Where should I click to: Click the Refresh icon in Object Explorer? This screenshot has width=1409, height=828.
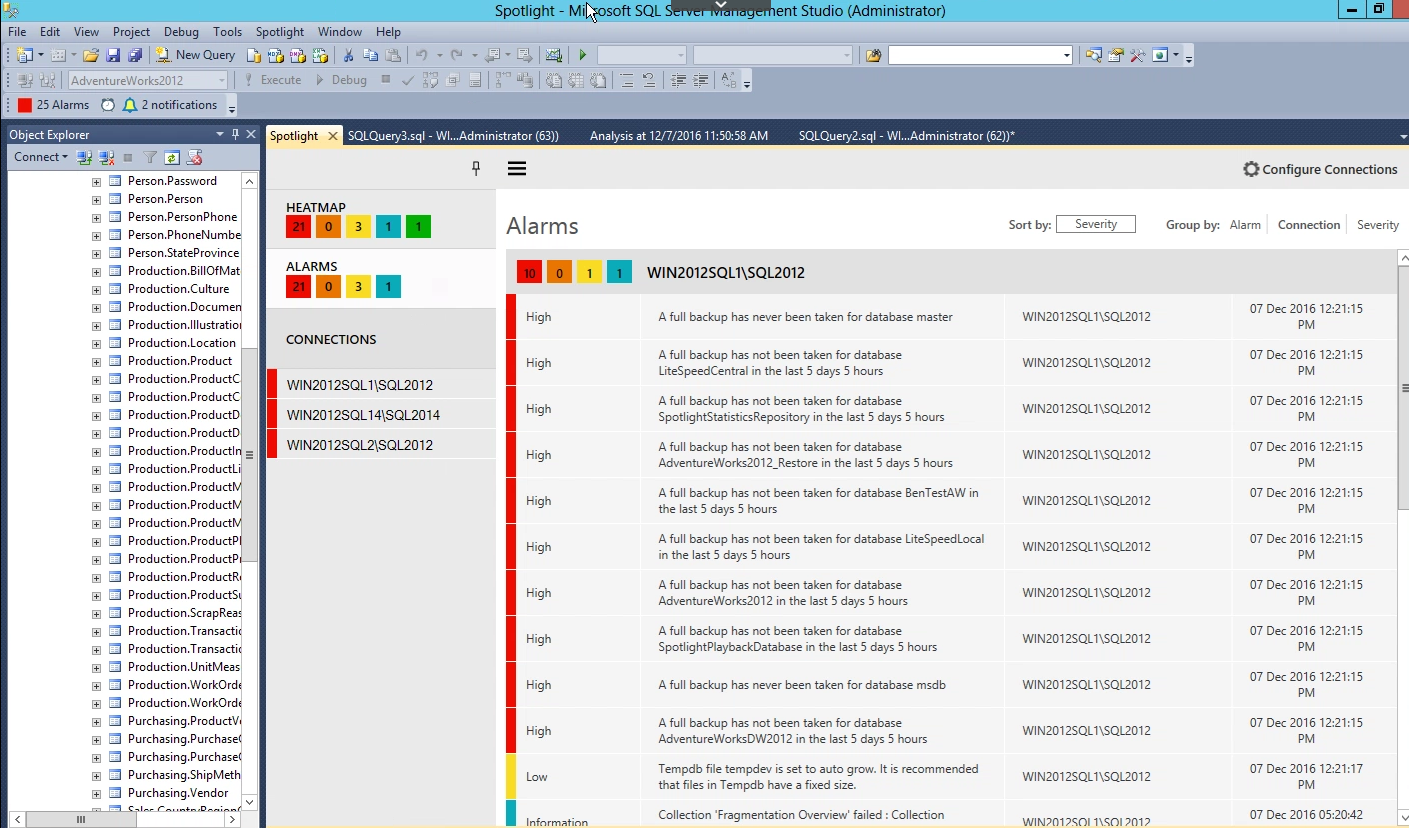pyautogui.click(x=172, y=157)
